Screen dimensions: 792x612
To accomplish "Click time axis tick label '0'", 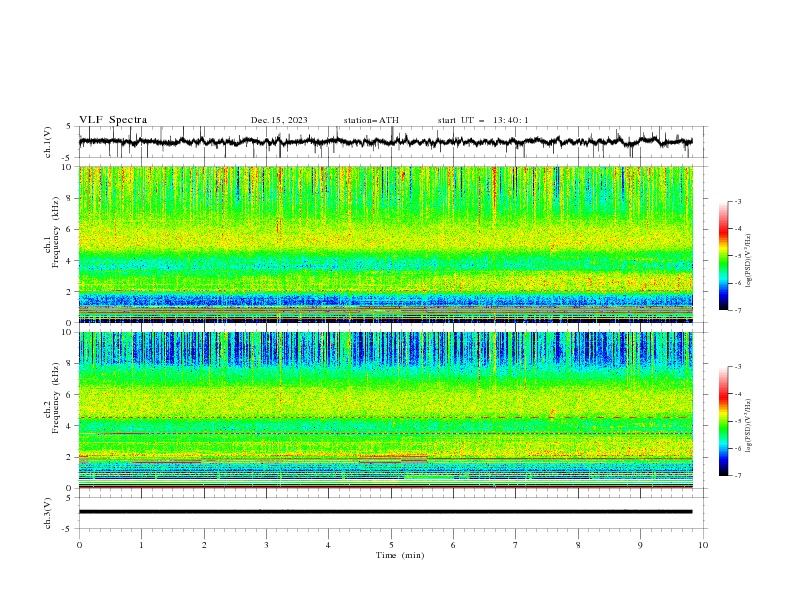I will pyautogui.click(x=79, y=545).
